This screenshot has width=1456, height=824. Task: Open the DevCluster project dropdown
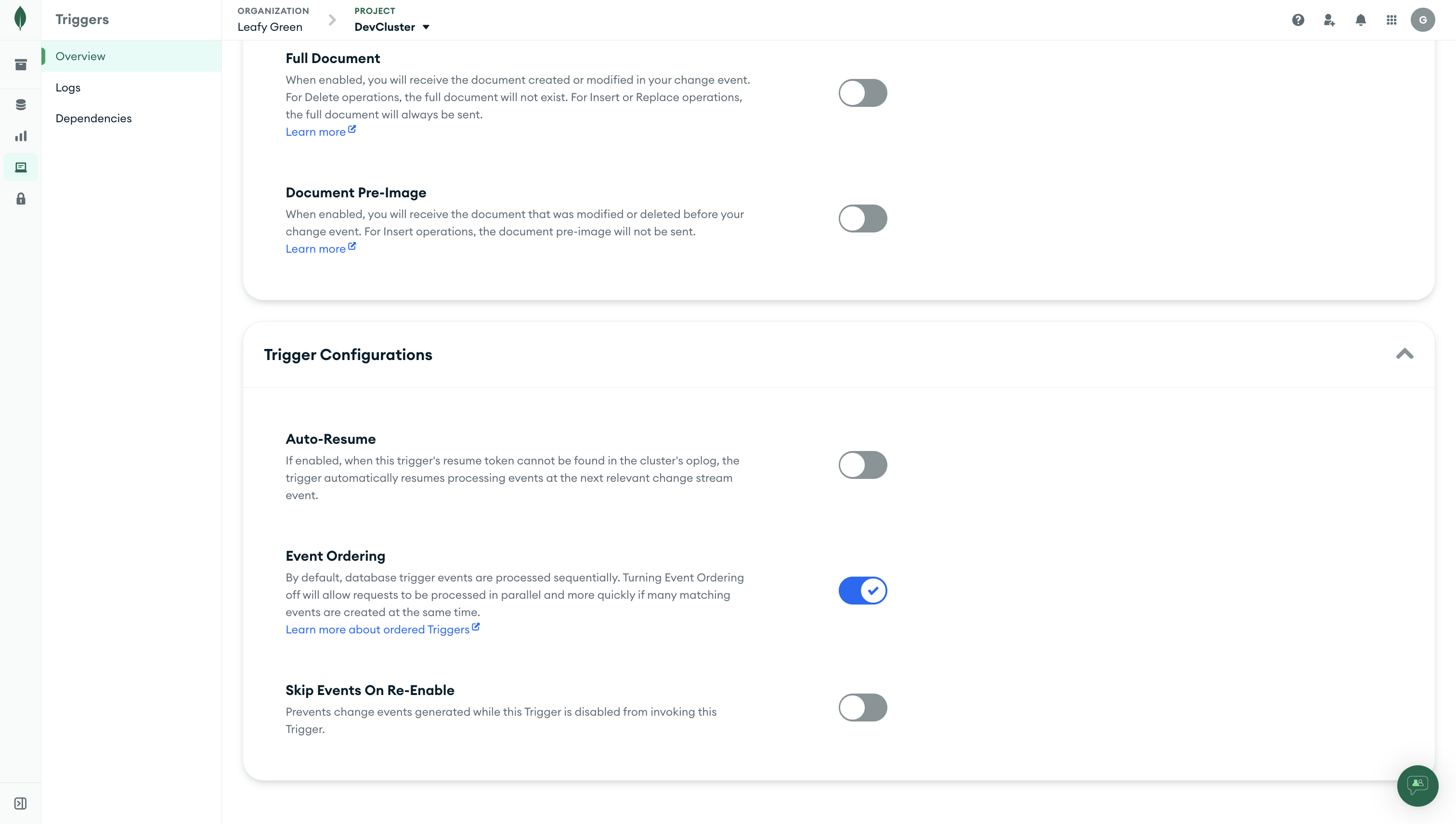pyautogui.click(x=392, y=27)
